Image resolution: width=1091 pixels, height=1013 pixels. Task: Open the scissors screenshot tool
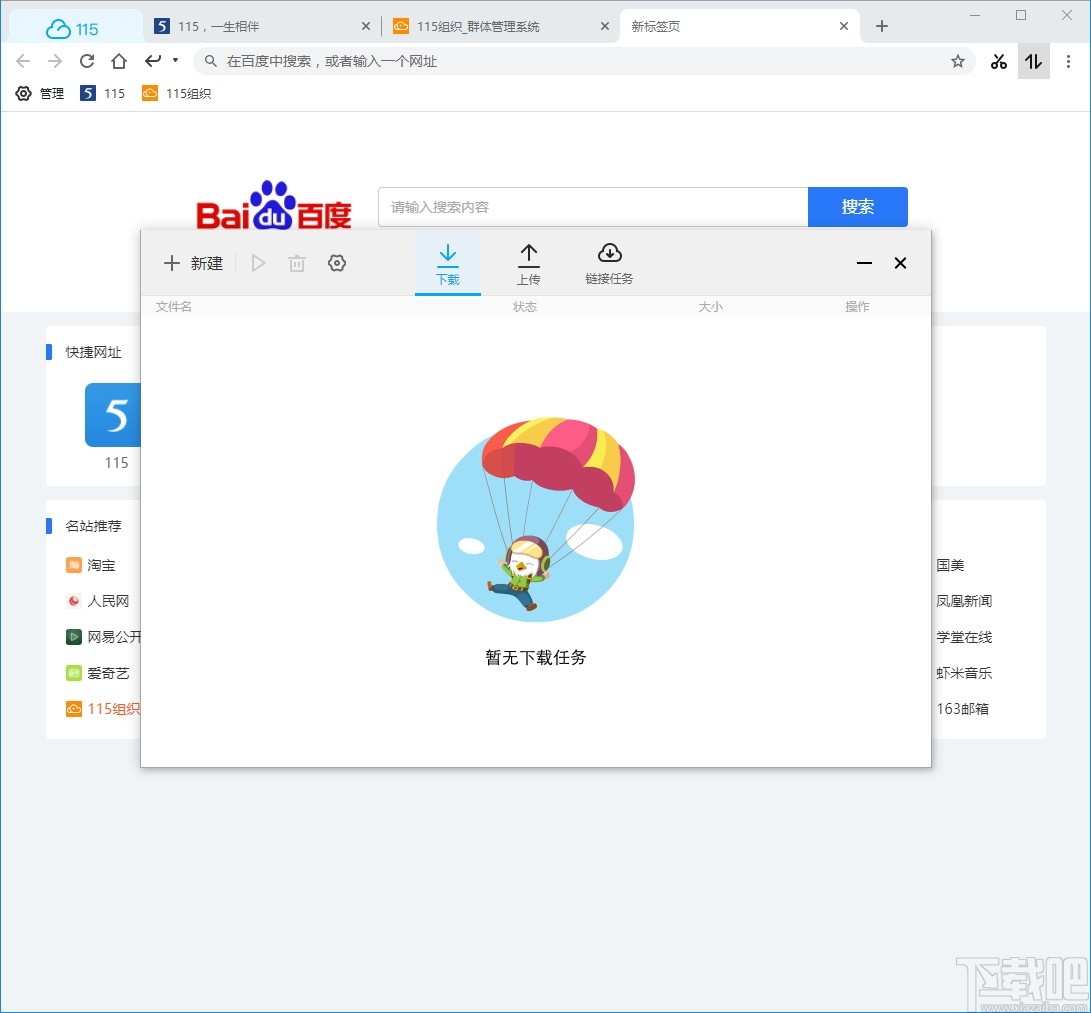[x=999, y=61]
